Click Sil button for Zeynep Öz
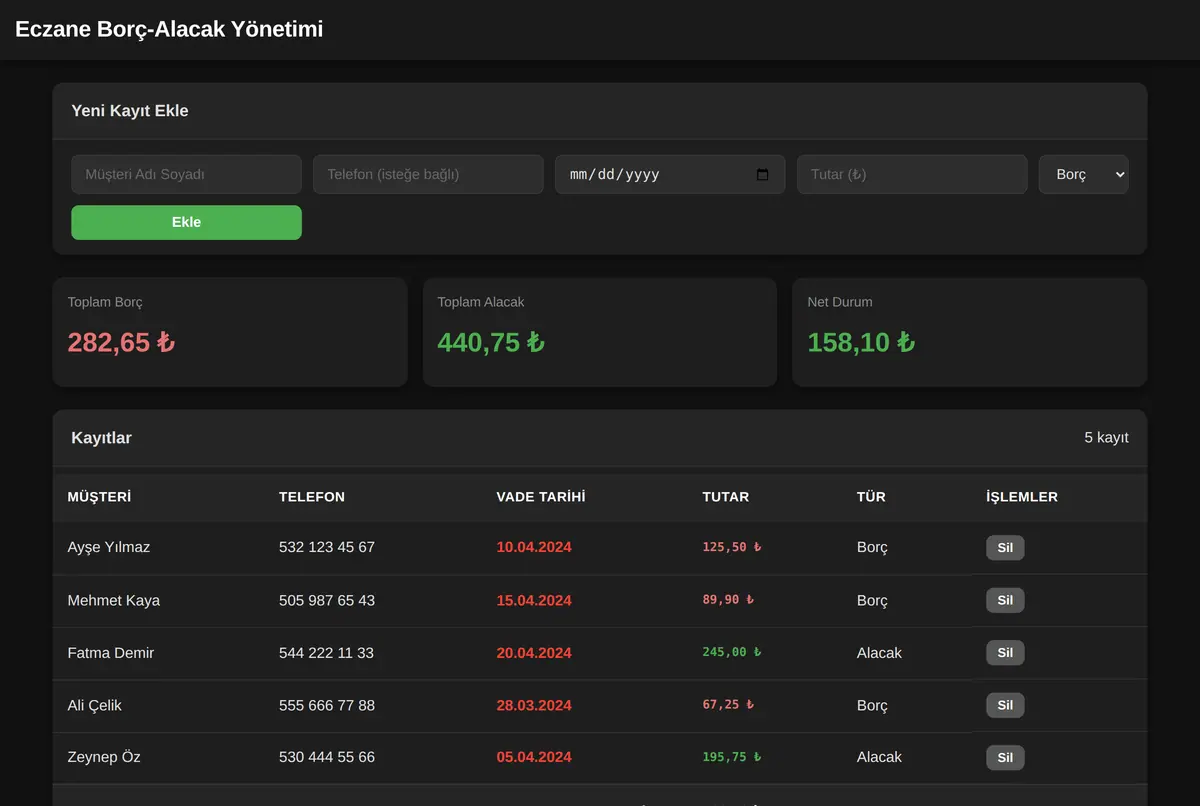 [1005, 757]
